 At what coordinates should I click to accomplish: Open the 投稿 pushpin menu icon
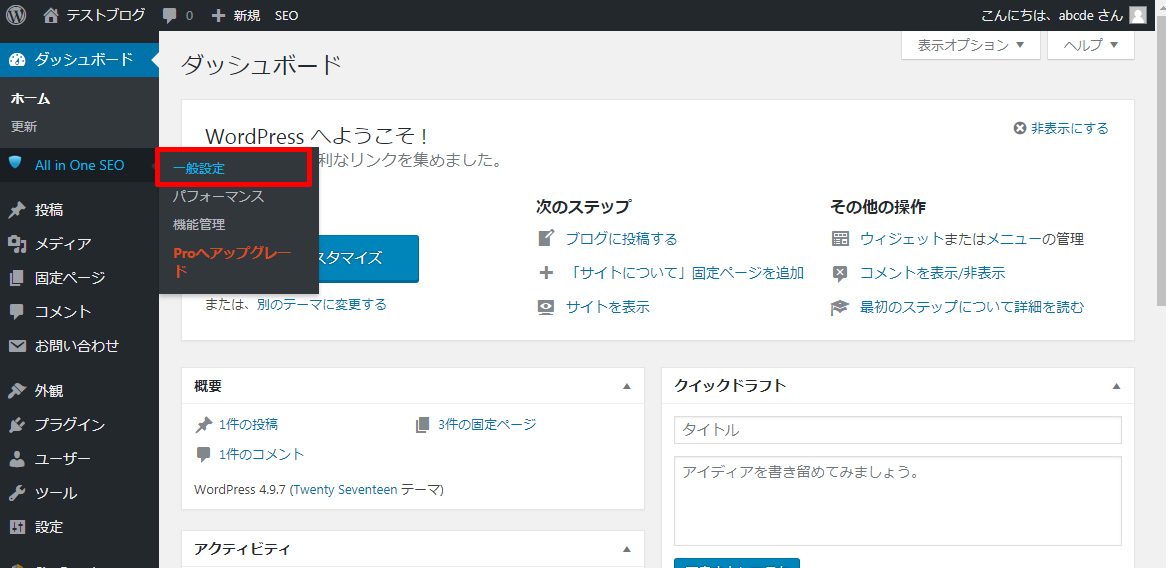point(17,210)
